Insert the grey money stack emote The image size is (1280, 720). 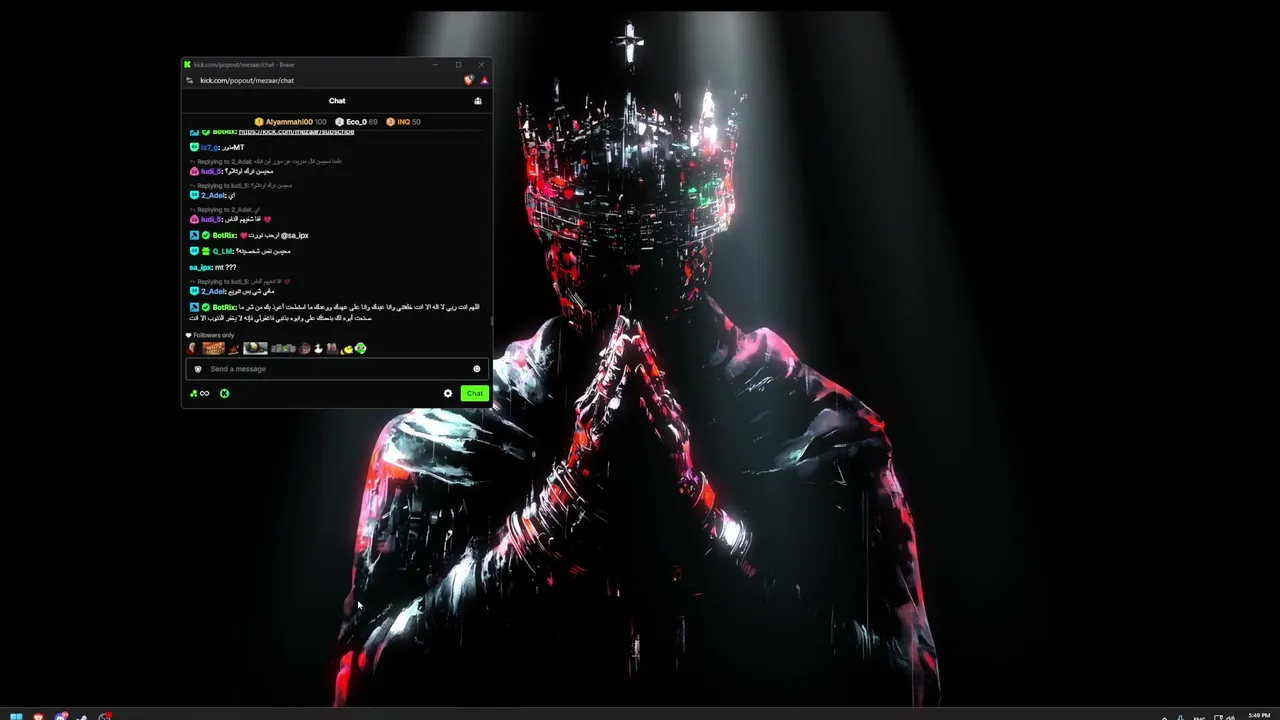(283, 348)
